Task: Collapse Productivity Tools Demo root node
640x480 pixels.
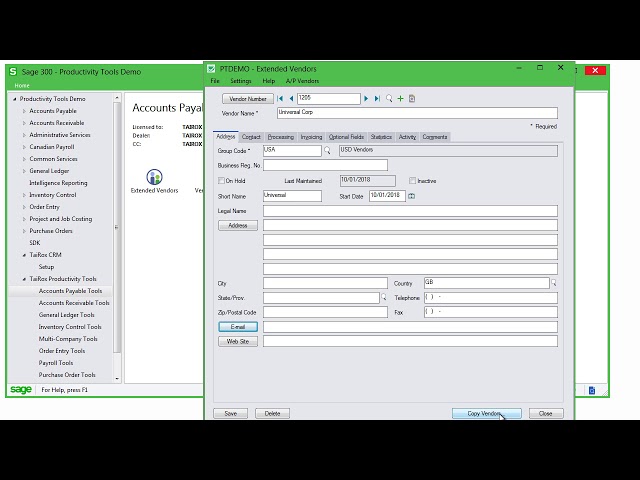Action: [x=15, y=99]
